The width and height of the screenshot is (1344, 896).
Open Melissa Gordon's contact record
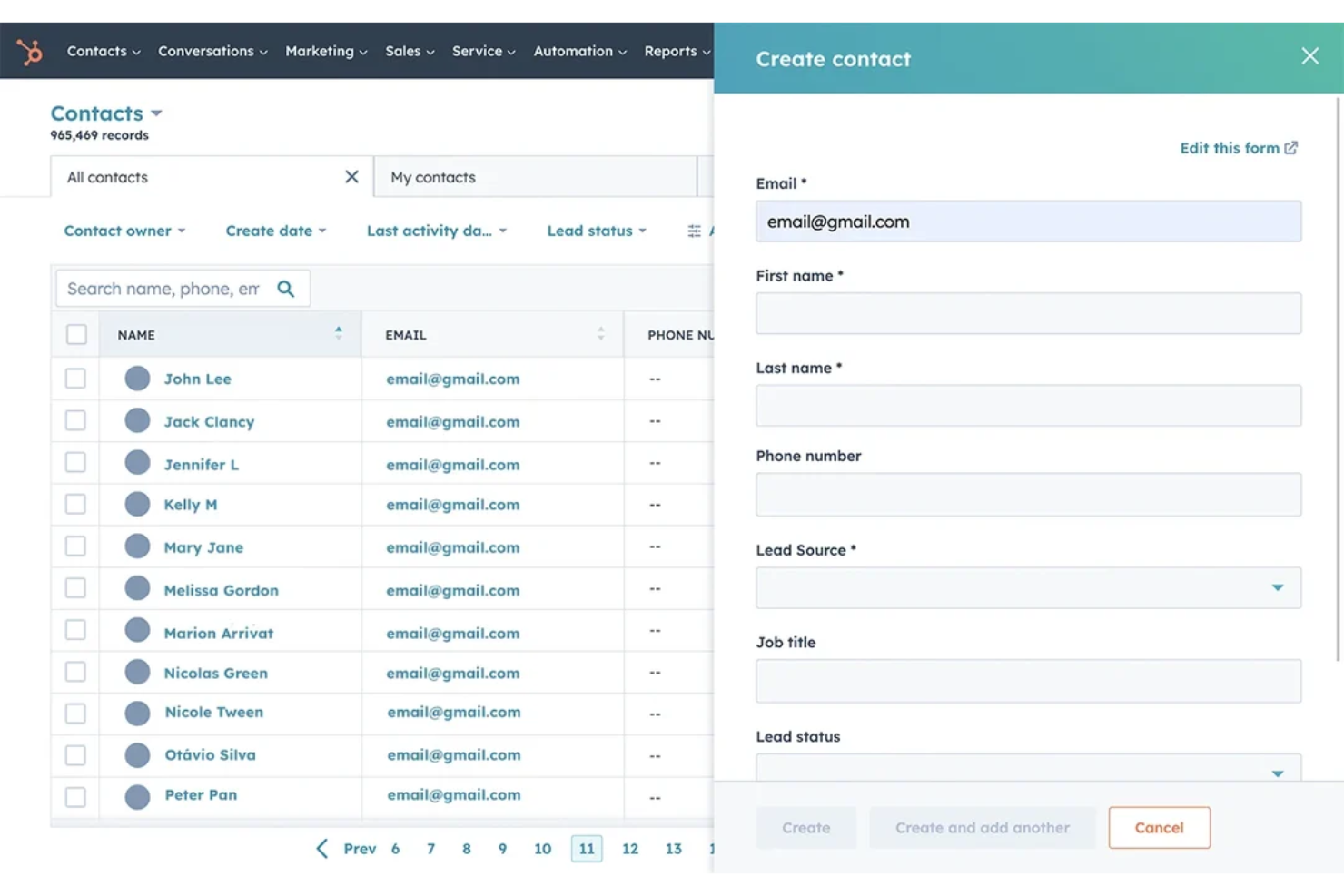click(x=221, y=590)
